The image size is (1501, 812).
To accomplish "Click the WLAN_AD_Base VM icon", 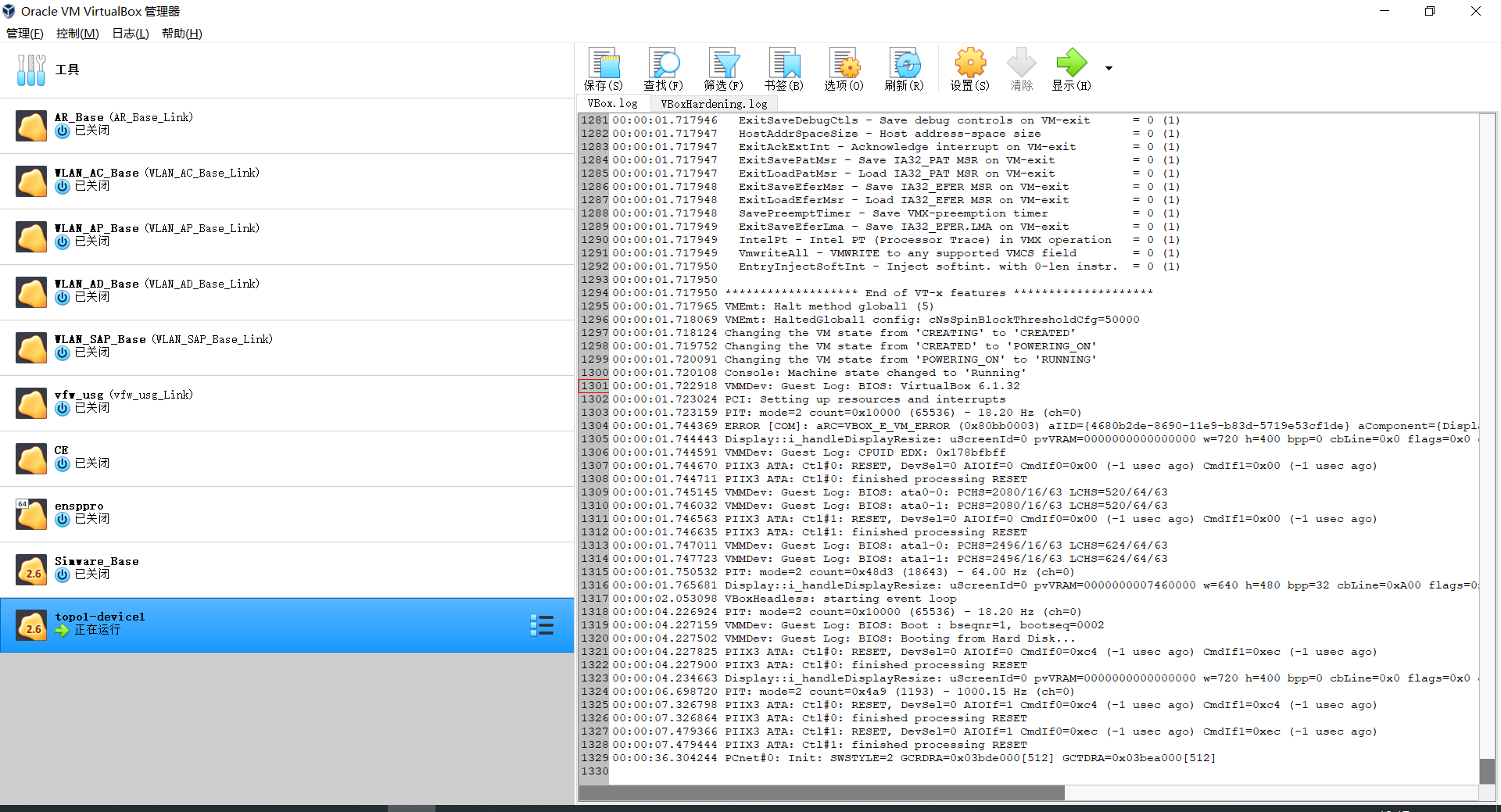I will [31, 292].
